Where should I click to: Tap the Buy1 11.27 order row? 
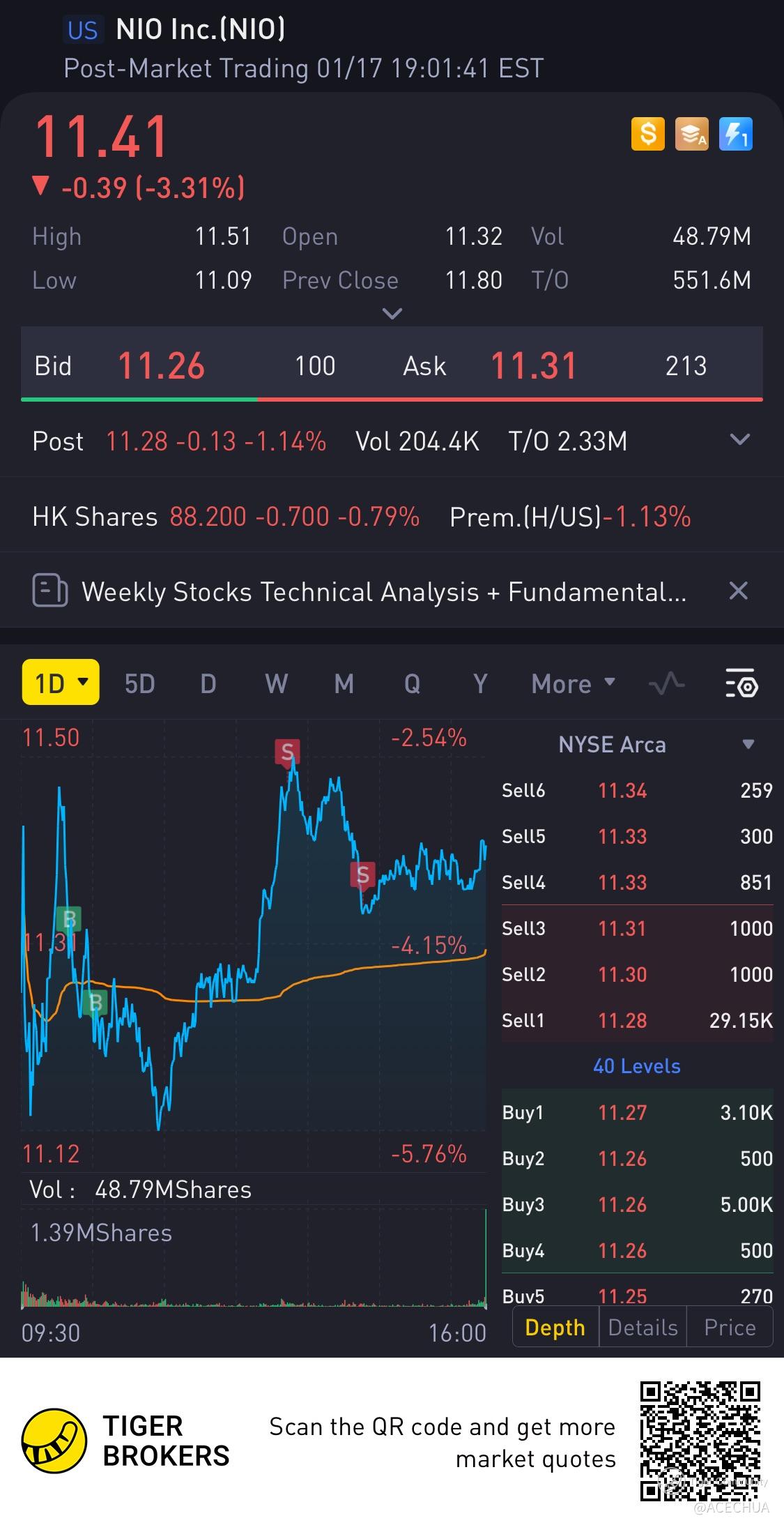pos(637,1113)
